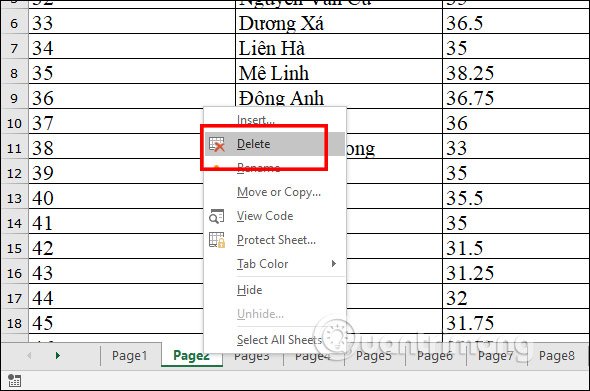Open the Page8 sheet tab
Viewport: 590px width, 391px height.
pos(557,355)
